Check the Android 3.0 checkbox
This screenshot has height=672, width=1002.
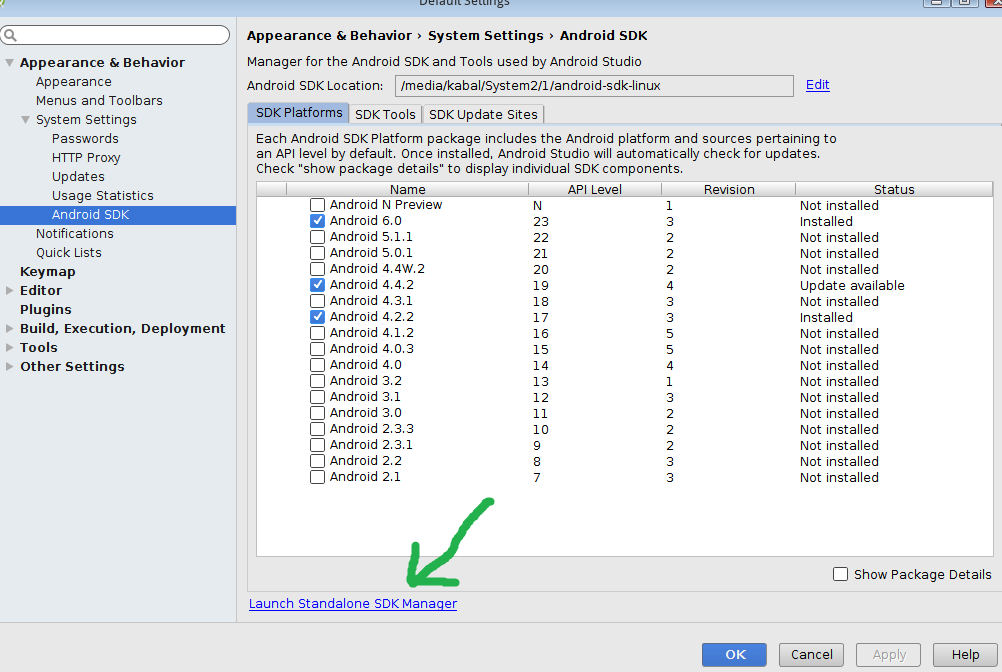pyautogui.click(x=317, y=413)
